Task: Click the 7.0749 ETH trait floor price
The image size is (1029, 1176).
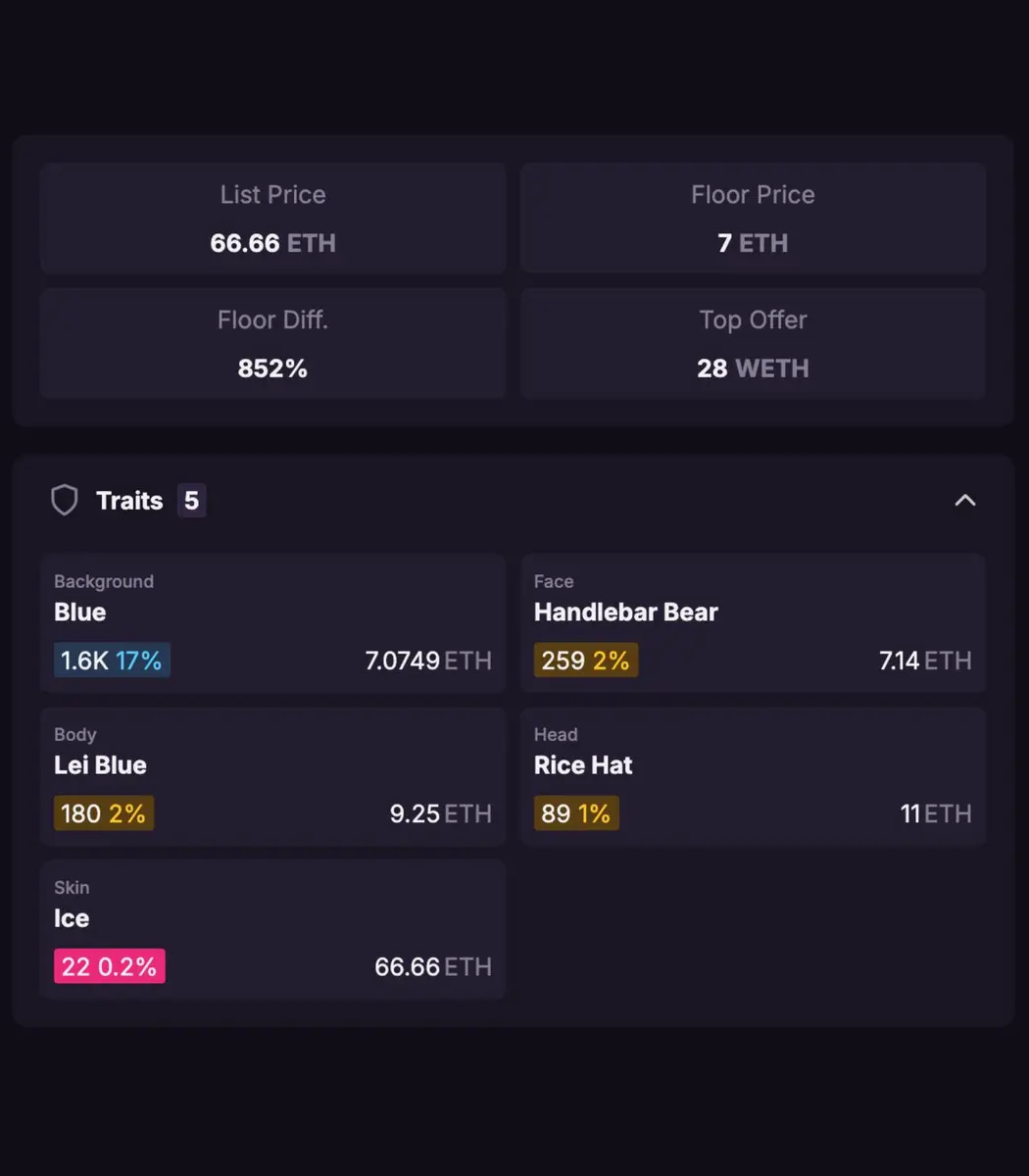Action: click(x=428, y=661)
